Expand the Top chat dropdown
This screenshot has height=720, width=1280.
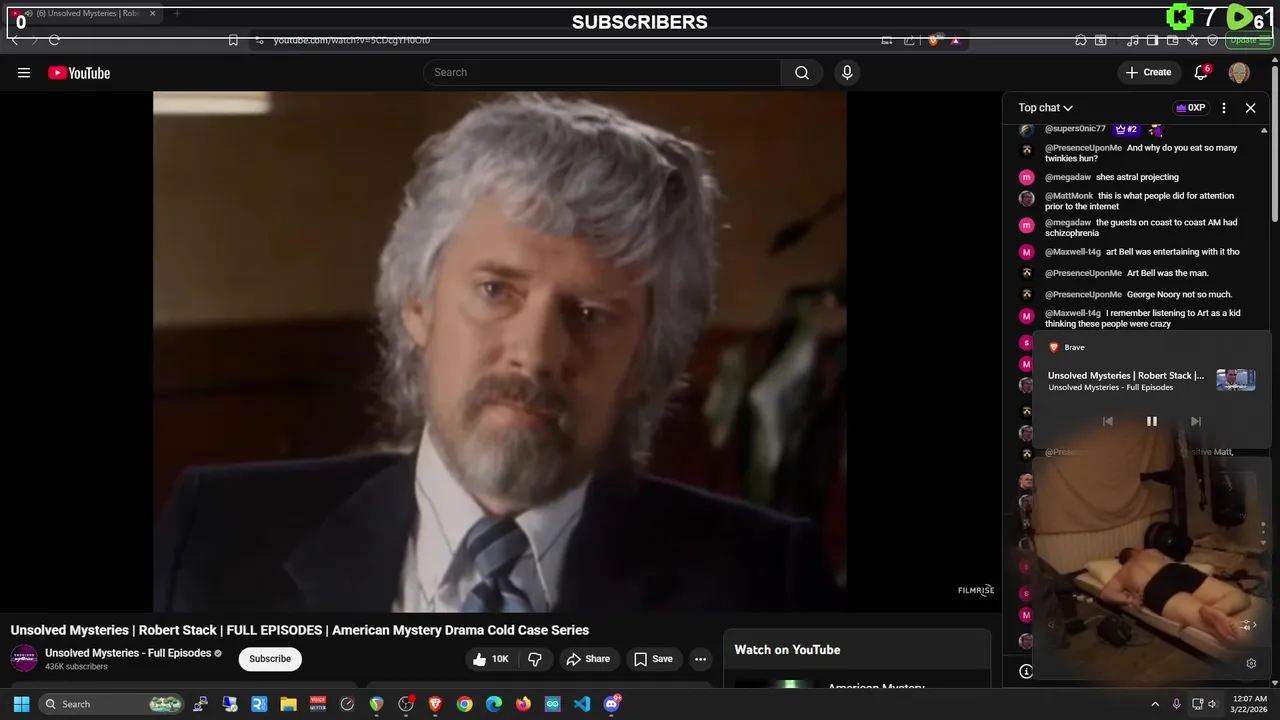click(1046, 108)
